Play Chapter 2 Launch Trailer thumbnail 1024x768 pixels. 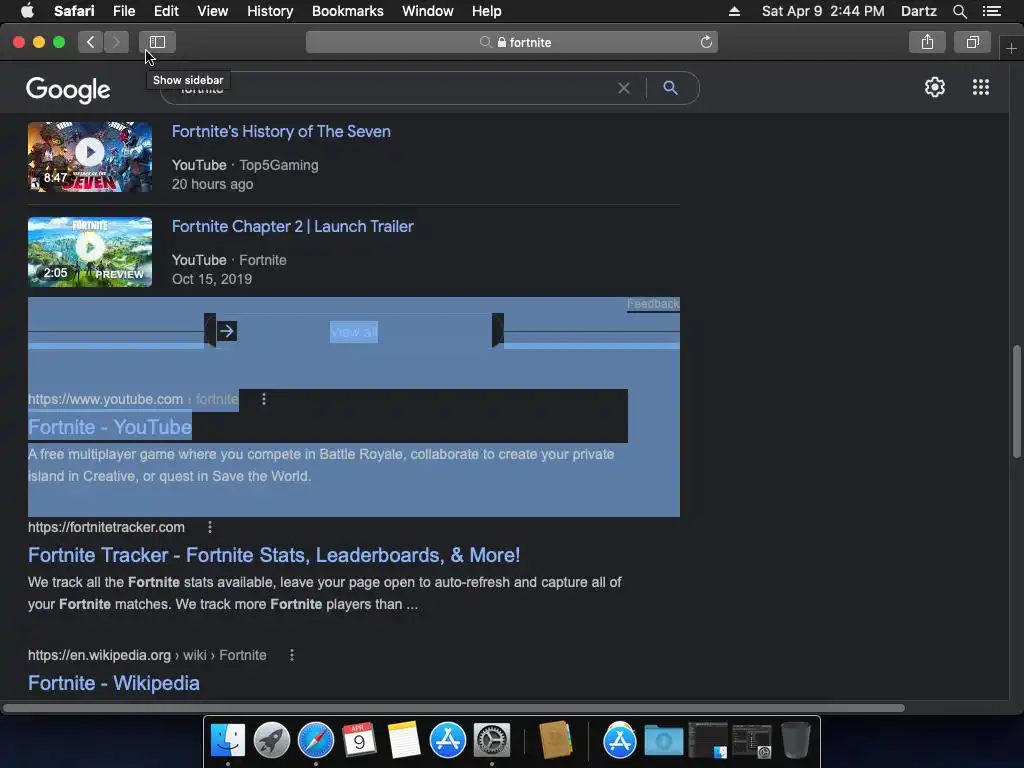pyautogui.click(x=89, y=252)
